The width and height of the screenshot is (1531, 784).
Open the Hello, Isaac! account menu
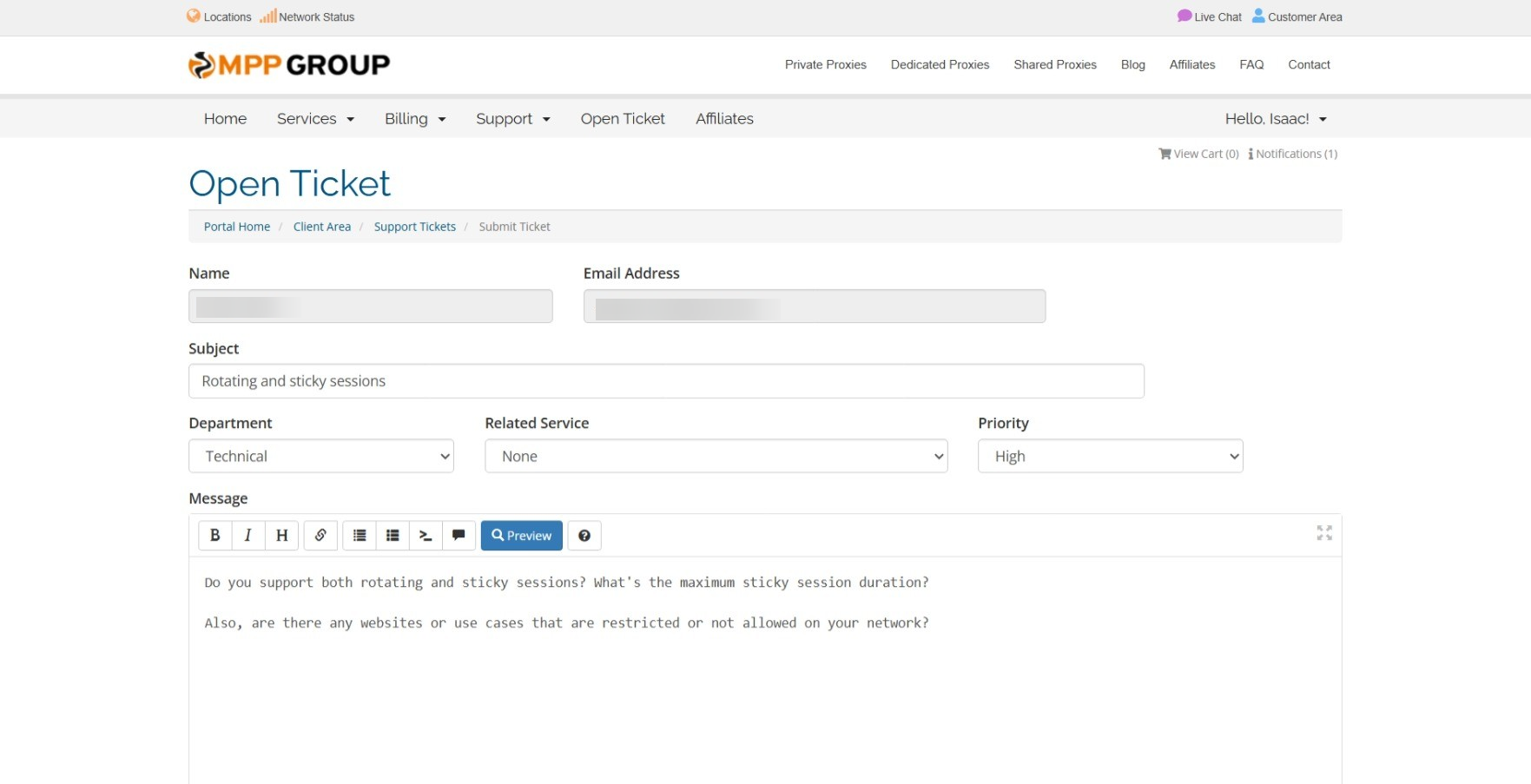[x=1276, y=119]
